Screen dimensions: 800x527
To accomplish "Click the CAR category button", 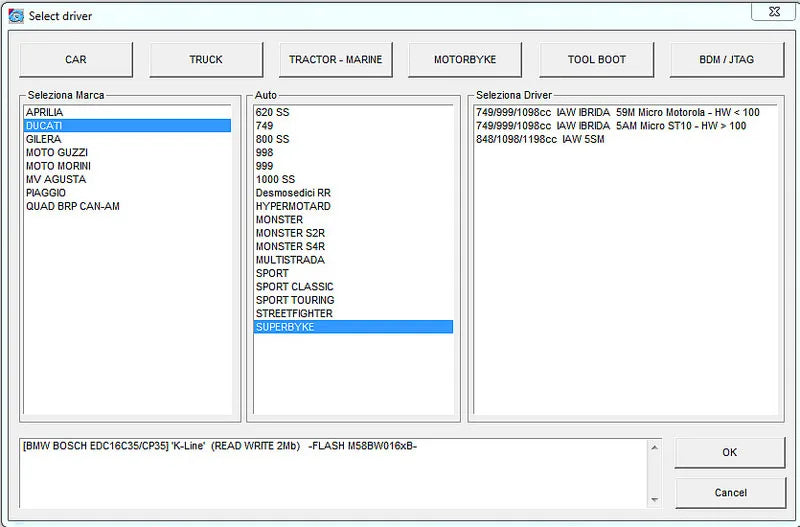I will 76,60.
